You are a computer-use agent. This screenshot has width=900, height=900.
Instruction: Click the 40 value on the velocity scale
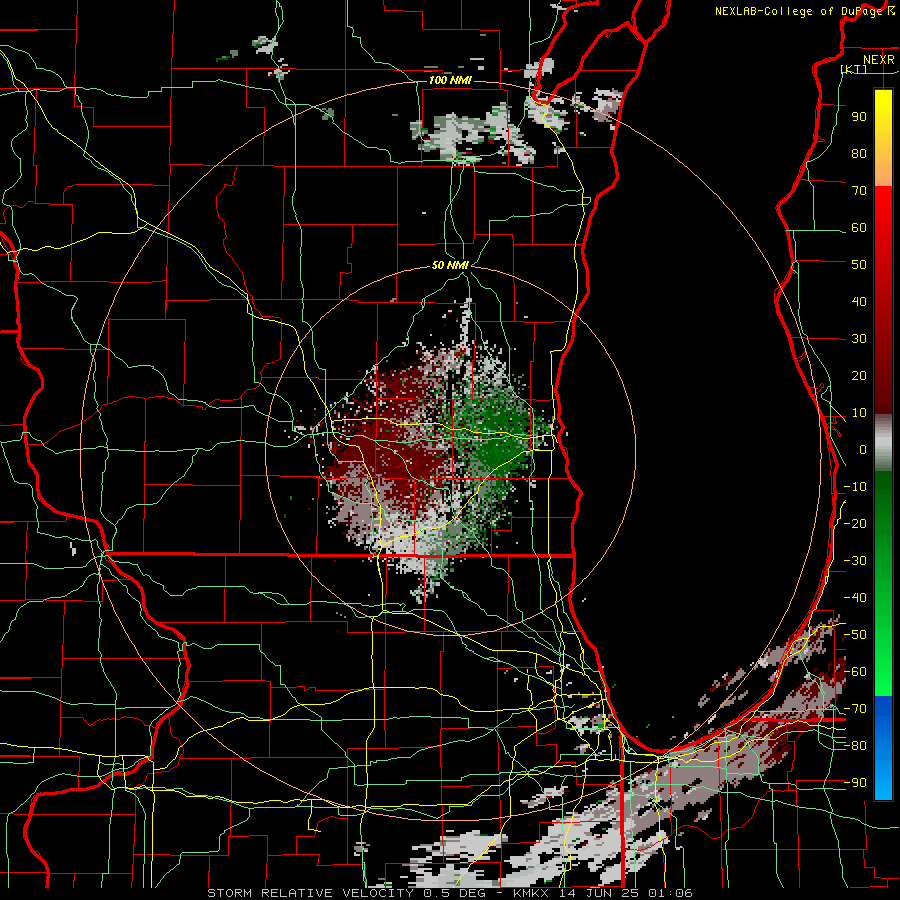click(x=859, y=302)
